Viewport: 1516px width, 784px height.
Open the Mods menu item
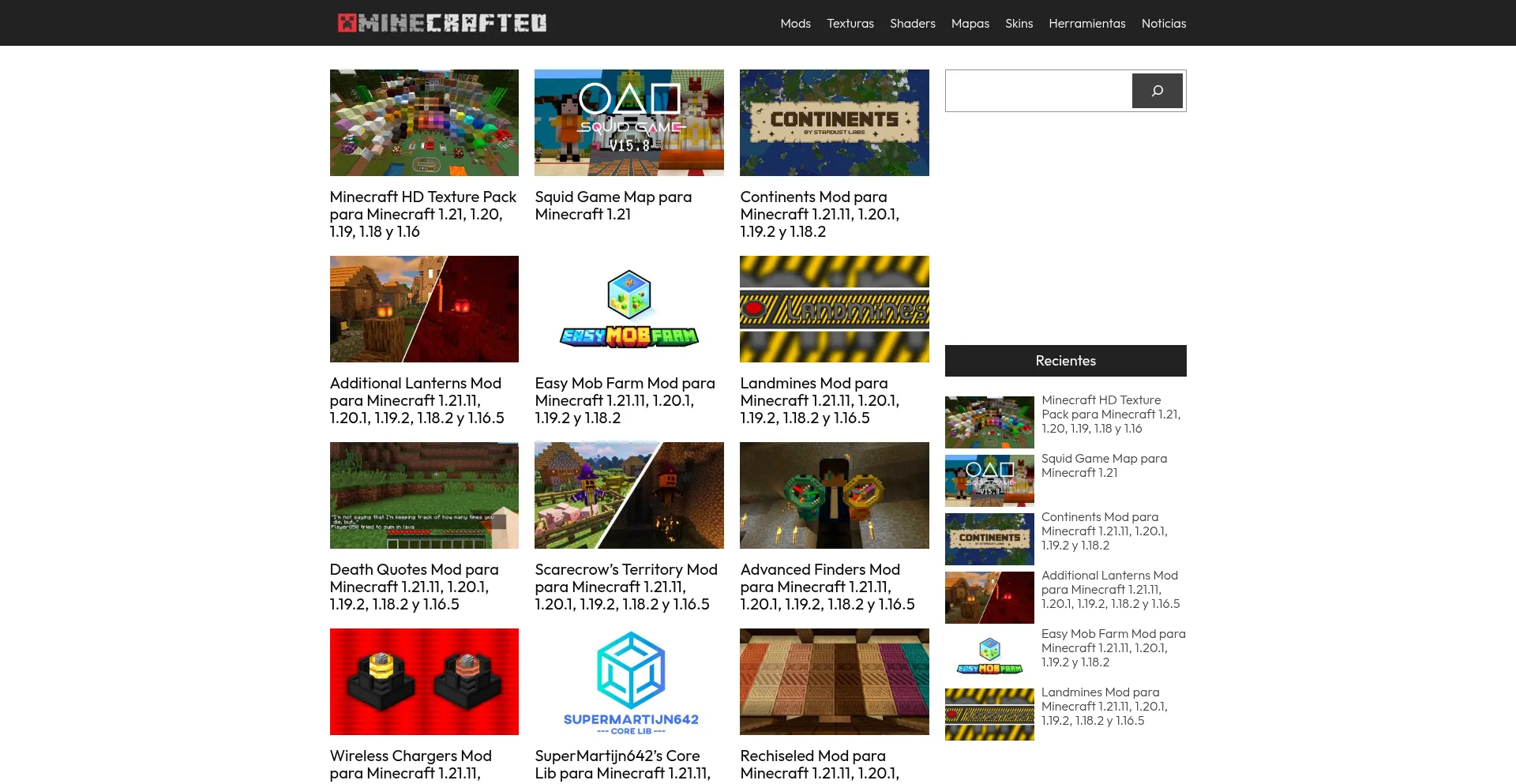pos(795,23)
